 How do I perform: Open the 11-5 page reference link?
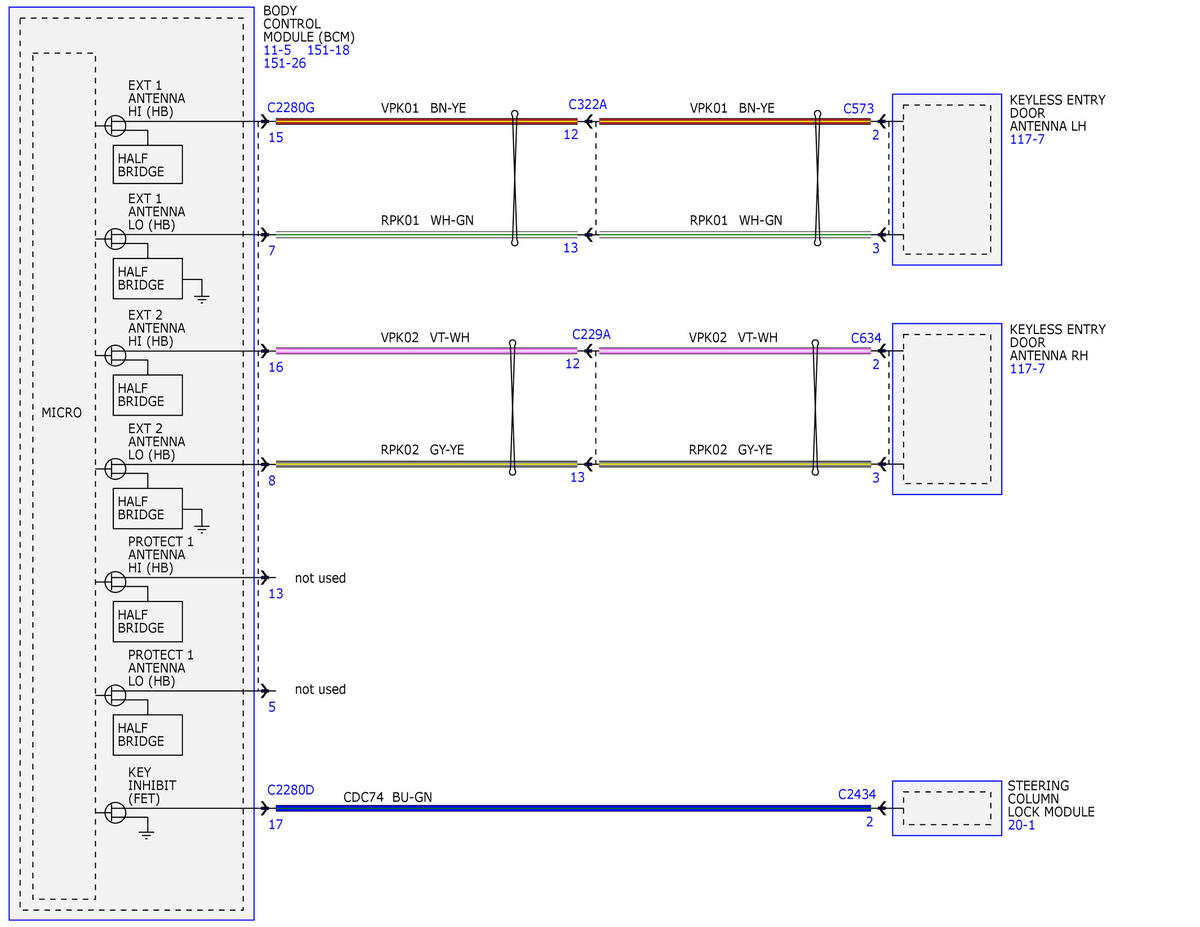[277, 50]
